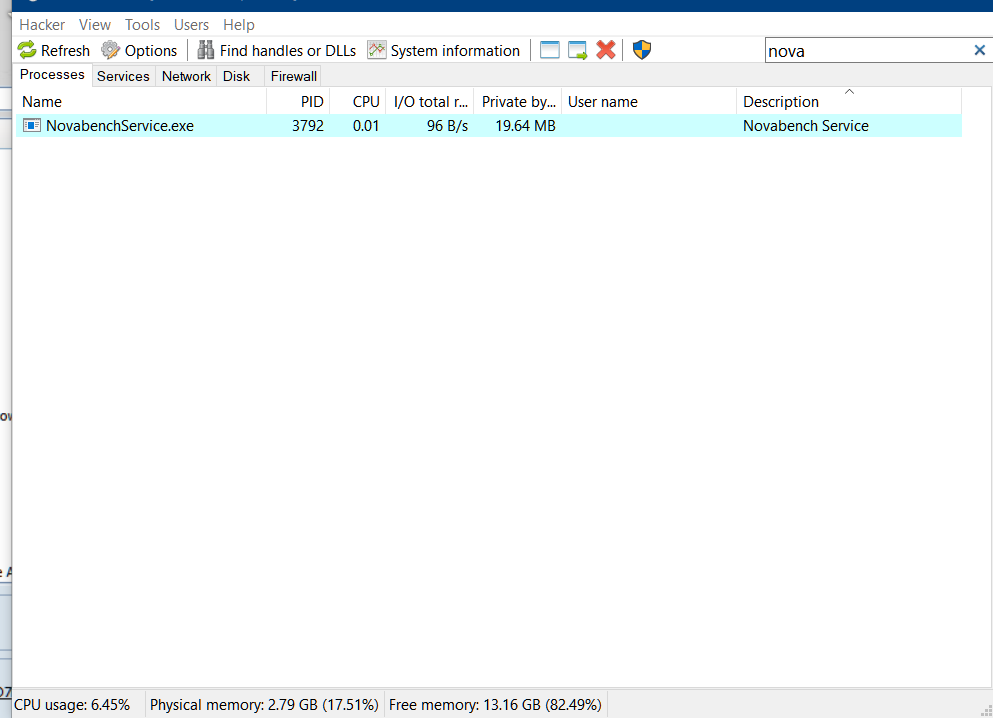Click the 19.64 MB private bytes value

525,125
